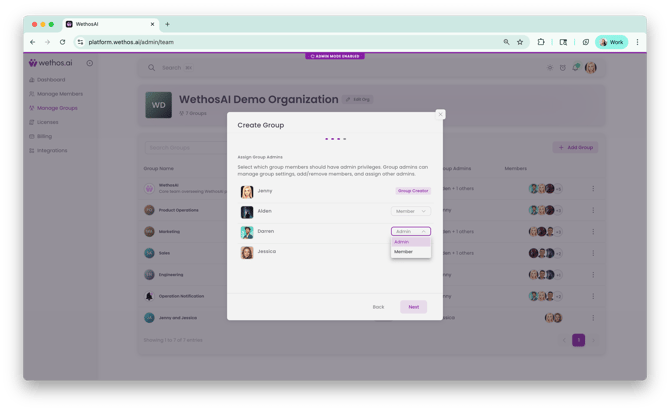
Task: Click Jenny's avatar in the dialog
Action: (247, 192)
